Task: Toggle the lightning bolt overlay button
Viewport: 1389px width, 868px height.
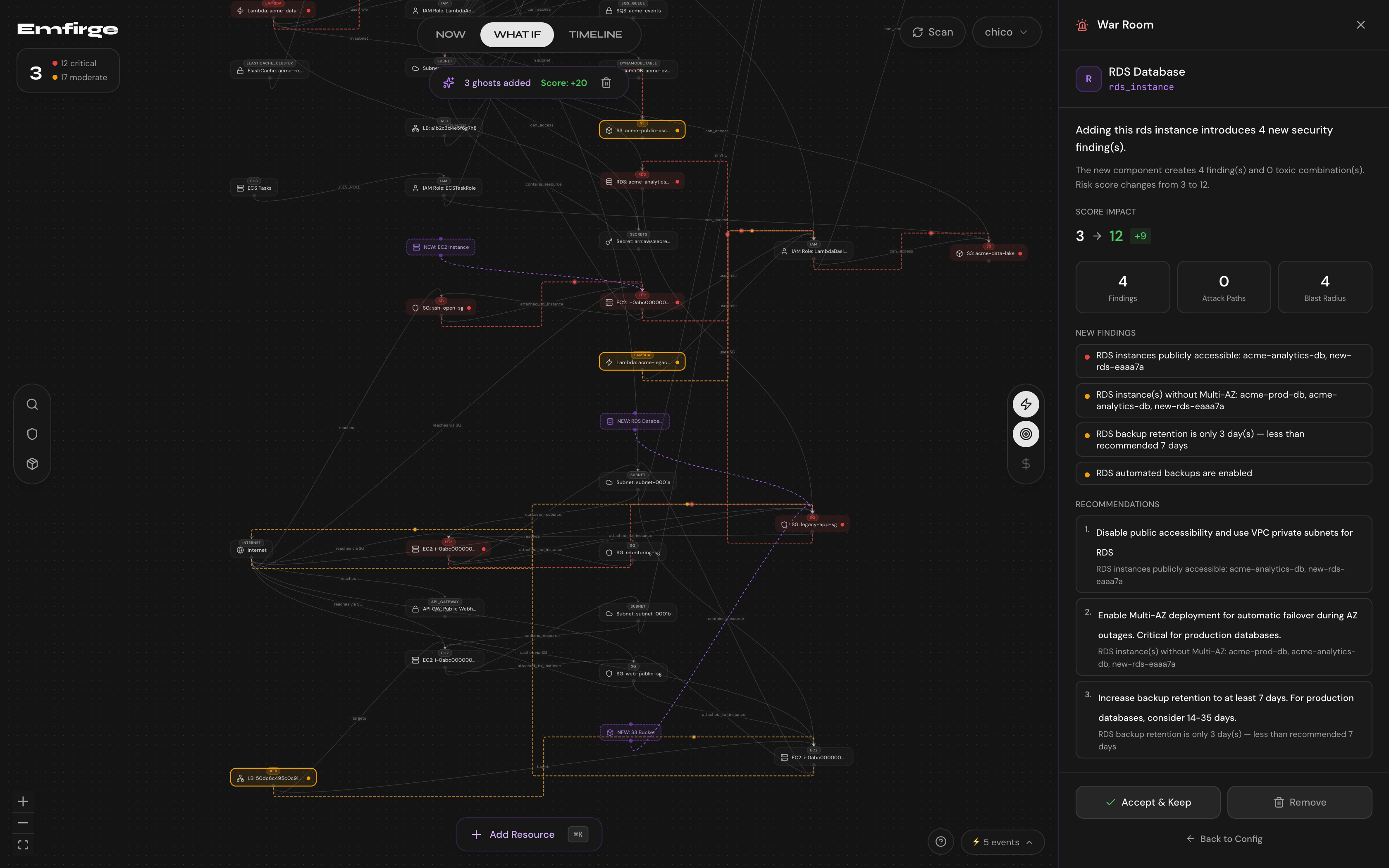Action: [1026, 404]
